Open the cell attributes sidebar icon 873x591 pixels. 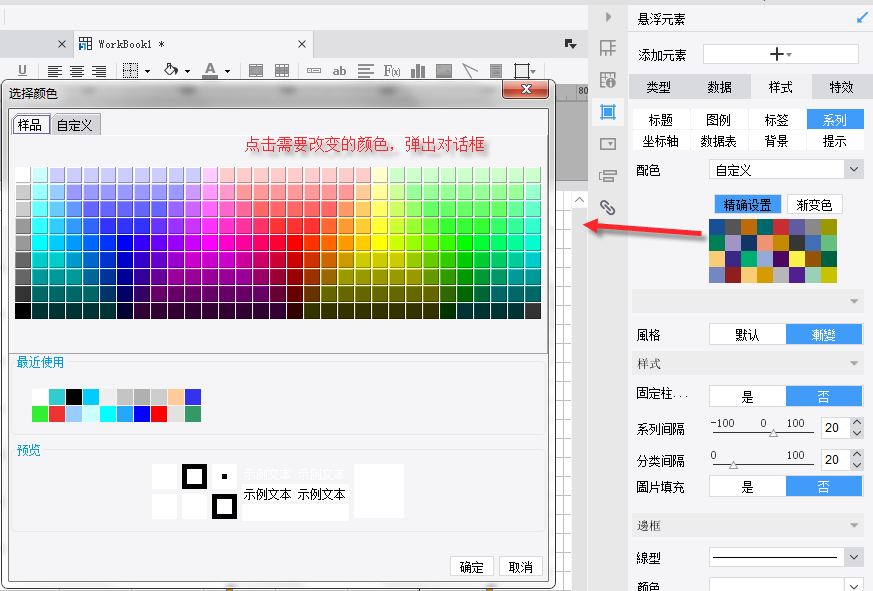607,48
